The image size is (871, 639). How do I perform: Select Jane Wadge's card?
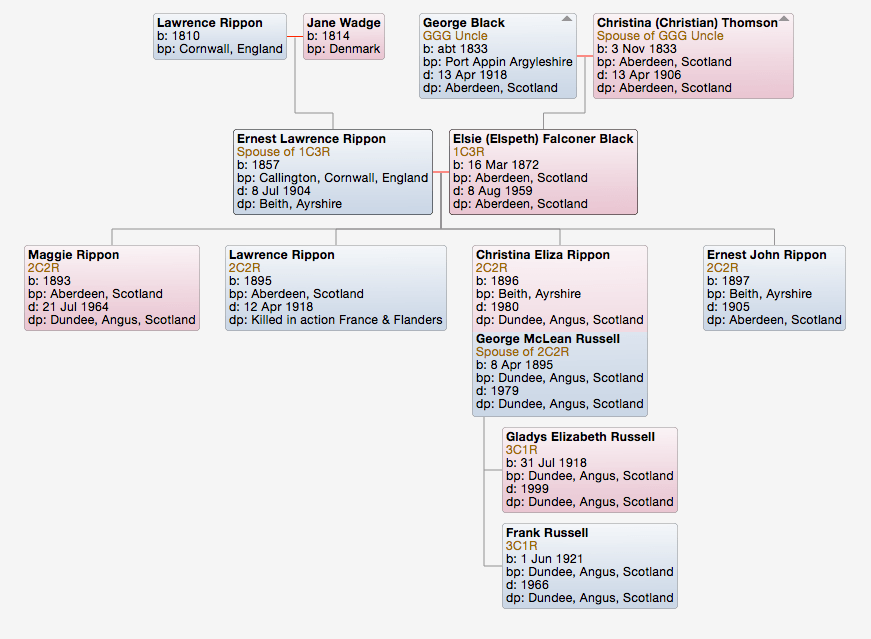click(x=343, y=36)
